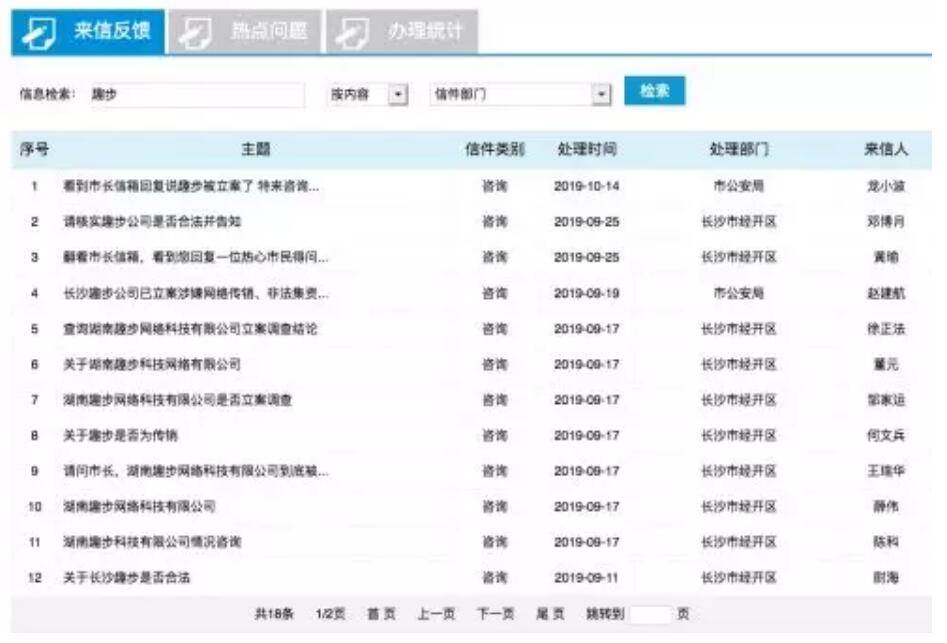Screen dimensions: 947x643
Task: Click the 办理统计 tab icon
Action: point(349,32)
